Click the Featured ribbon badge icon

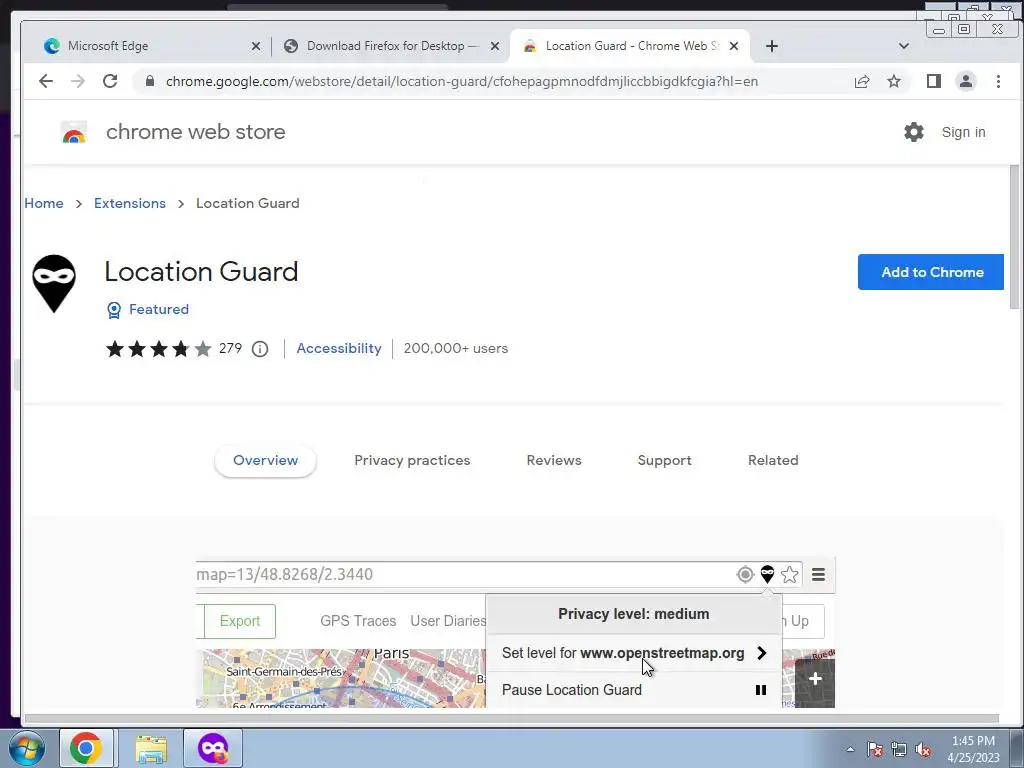[x=114, y=310]
